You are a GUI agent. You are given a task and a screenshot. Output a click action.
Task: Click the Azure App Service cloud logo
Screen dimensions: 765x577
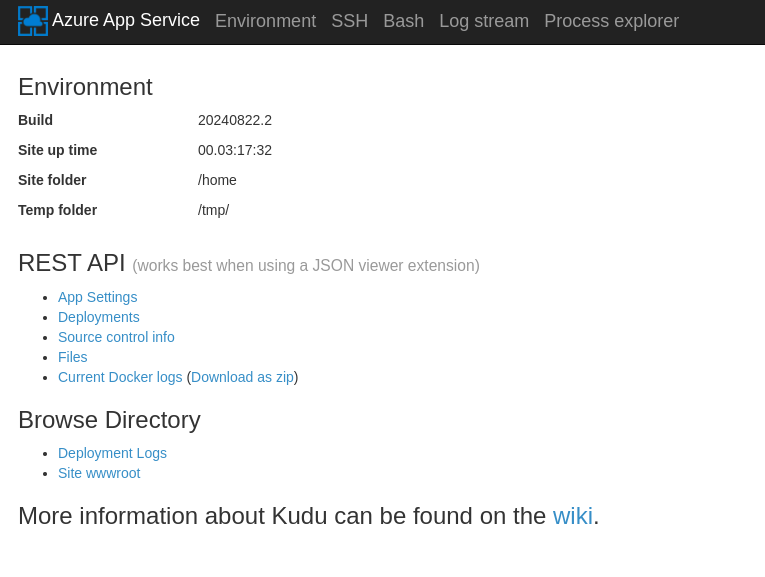pos(33,21)
